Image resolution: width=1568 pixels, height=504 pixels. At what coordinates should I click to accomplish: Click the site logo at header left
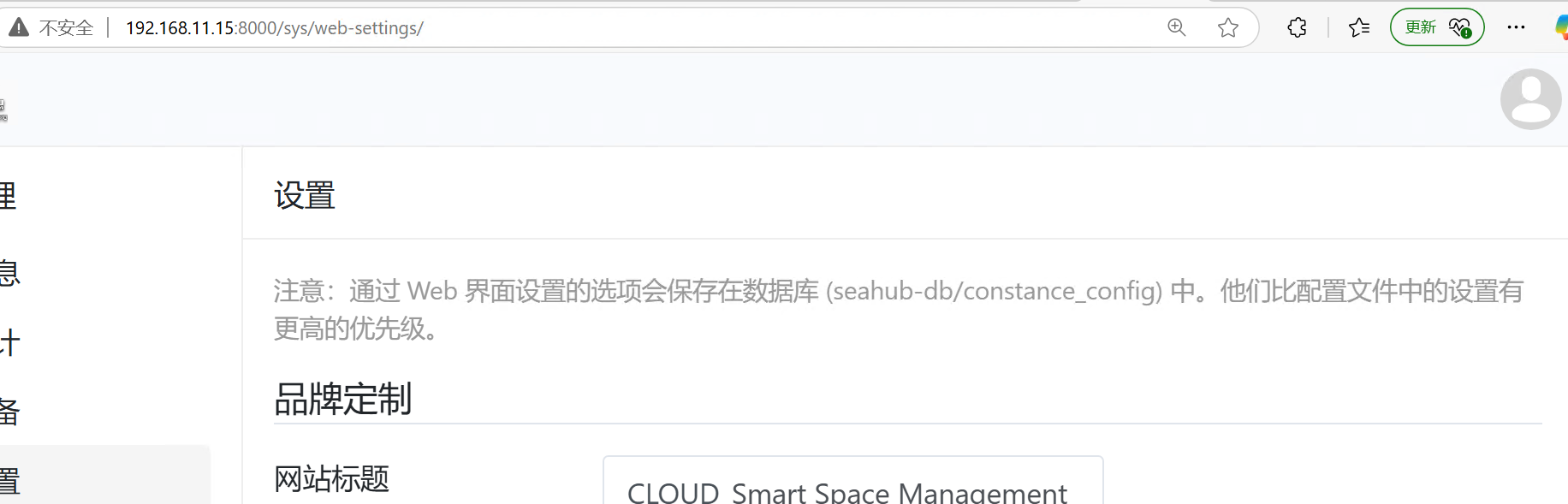pos(3,110)
